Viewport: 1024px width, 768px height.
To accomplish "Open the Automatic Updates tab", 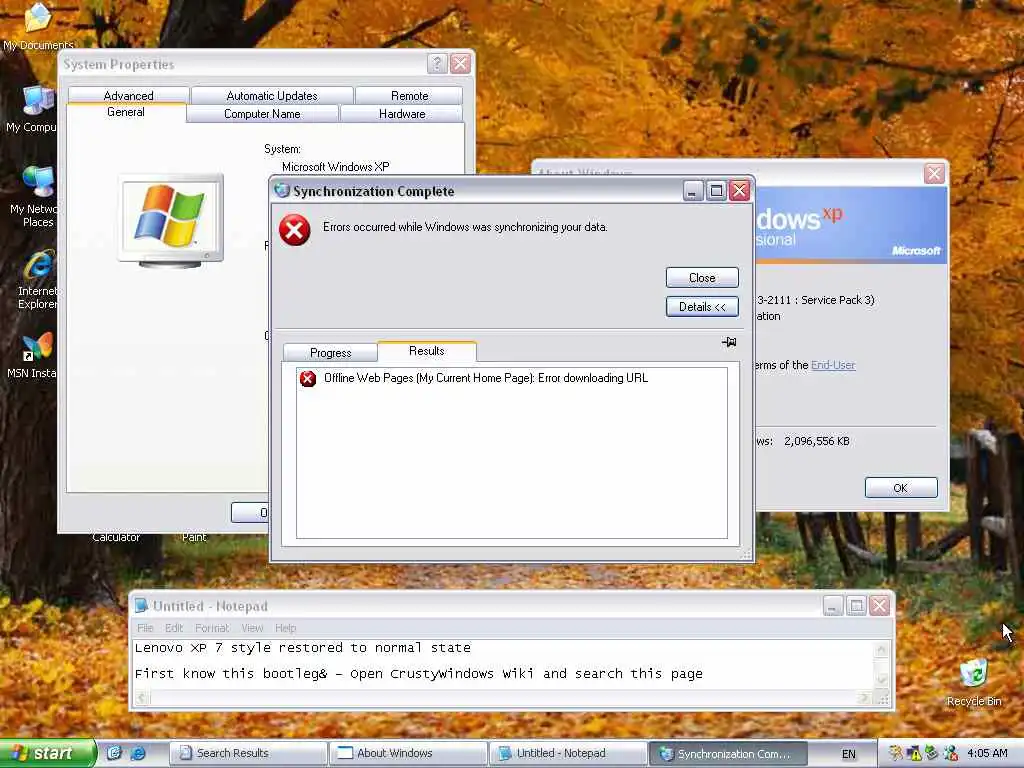I will point(272,95).
